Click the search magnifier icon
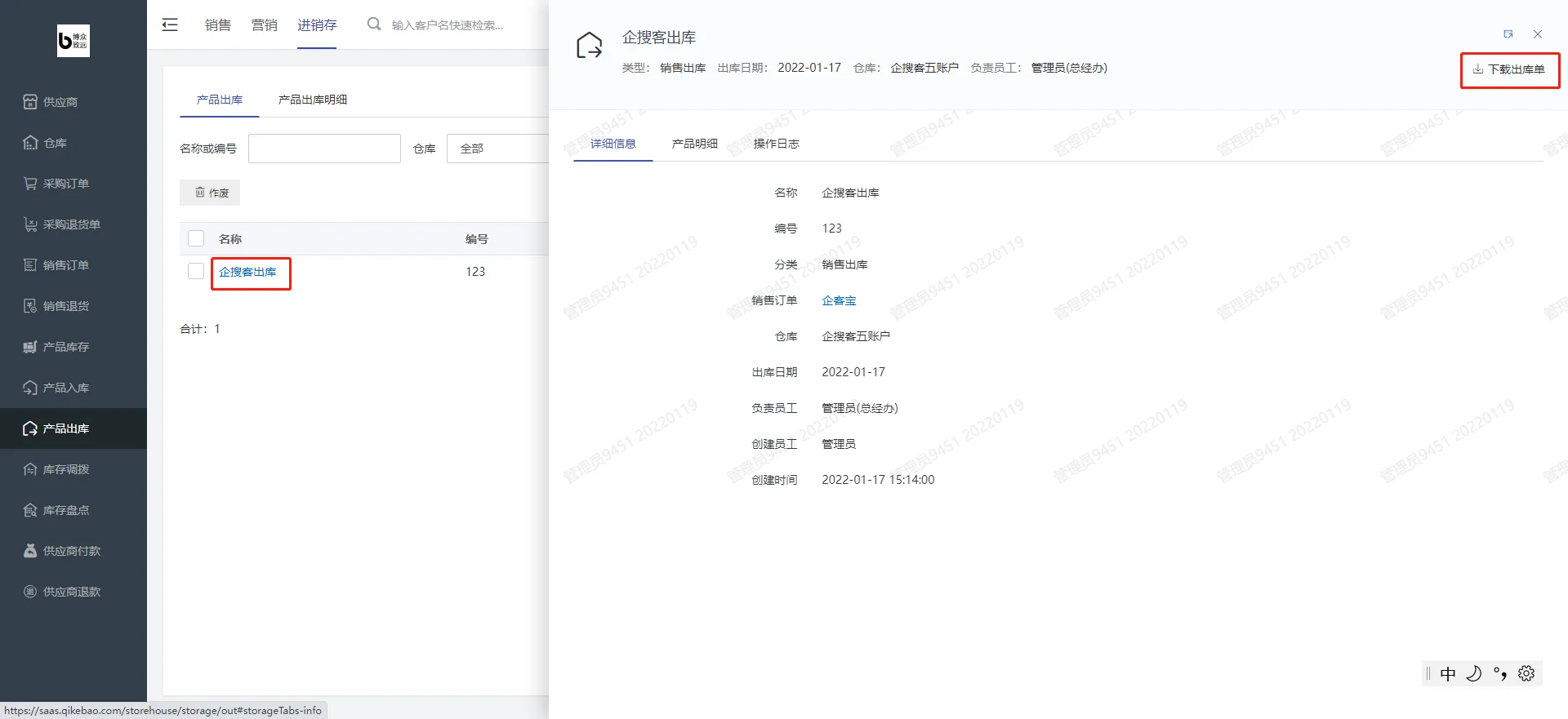This screenshot has width=1568, height=719. [374, 24]
